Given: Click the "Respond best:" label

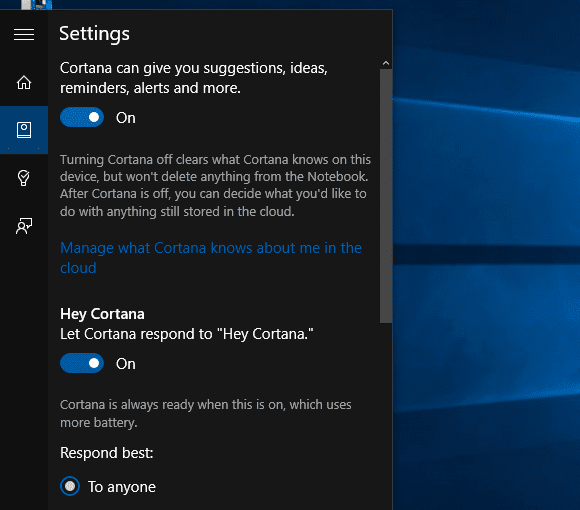Looking at the screenshot, I should click(x=107, y=453).
